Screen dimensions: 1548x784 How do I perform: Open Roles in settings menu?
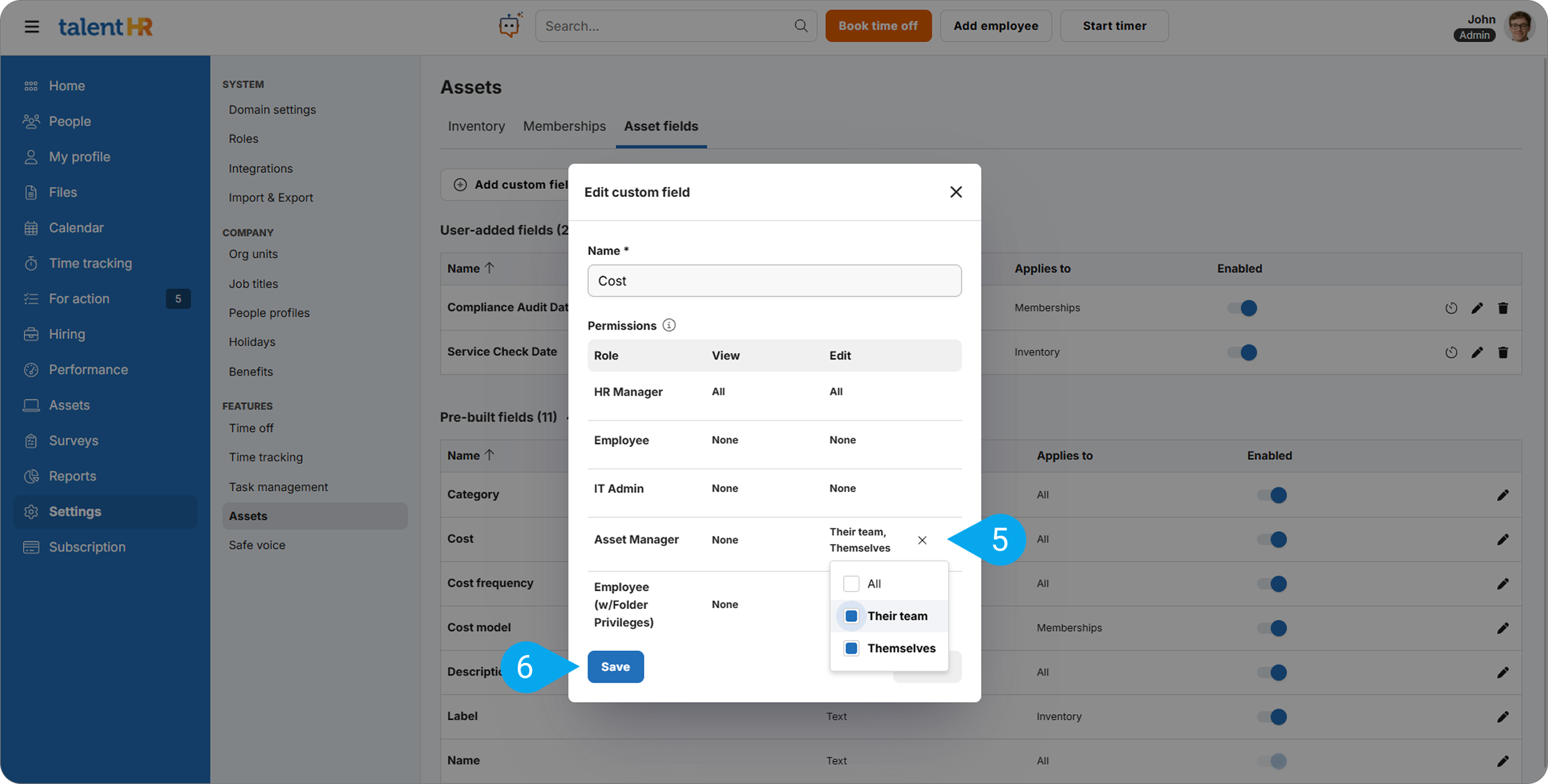click(x=243, y=139)
